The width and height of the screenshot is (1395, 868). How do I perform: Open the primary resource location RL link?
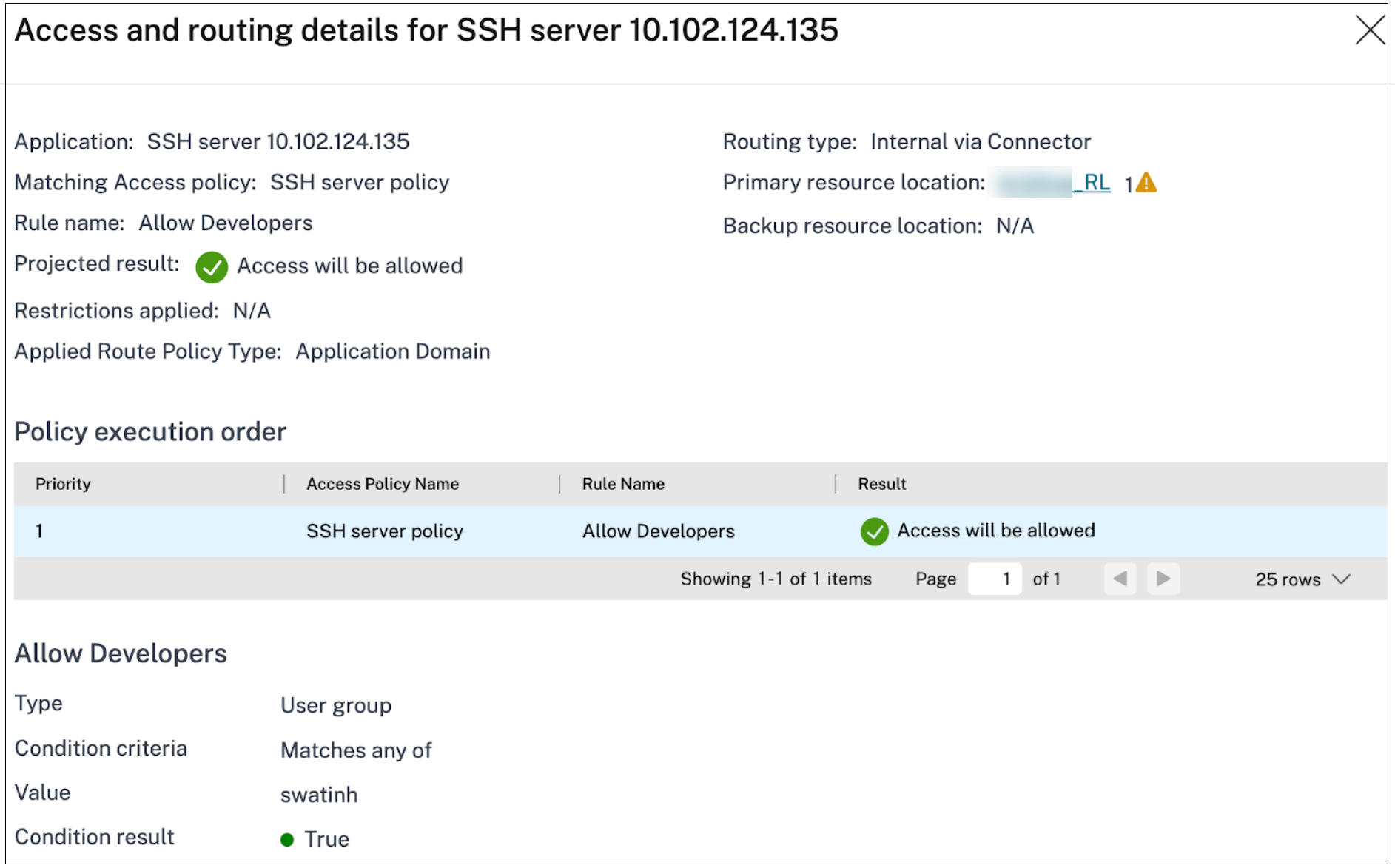point(1095,183)
